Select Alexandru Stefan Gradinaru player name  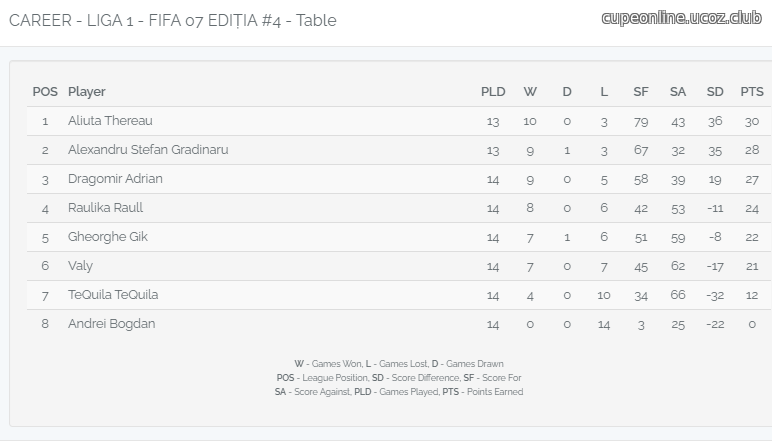pos(148,150)
